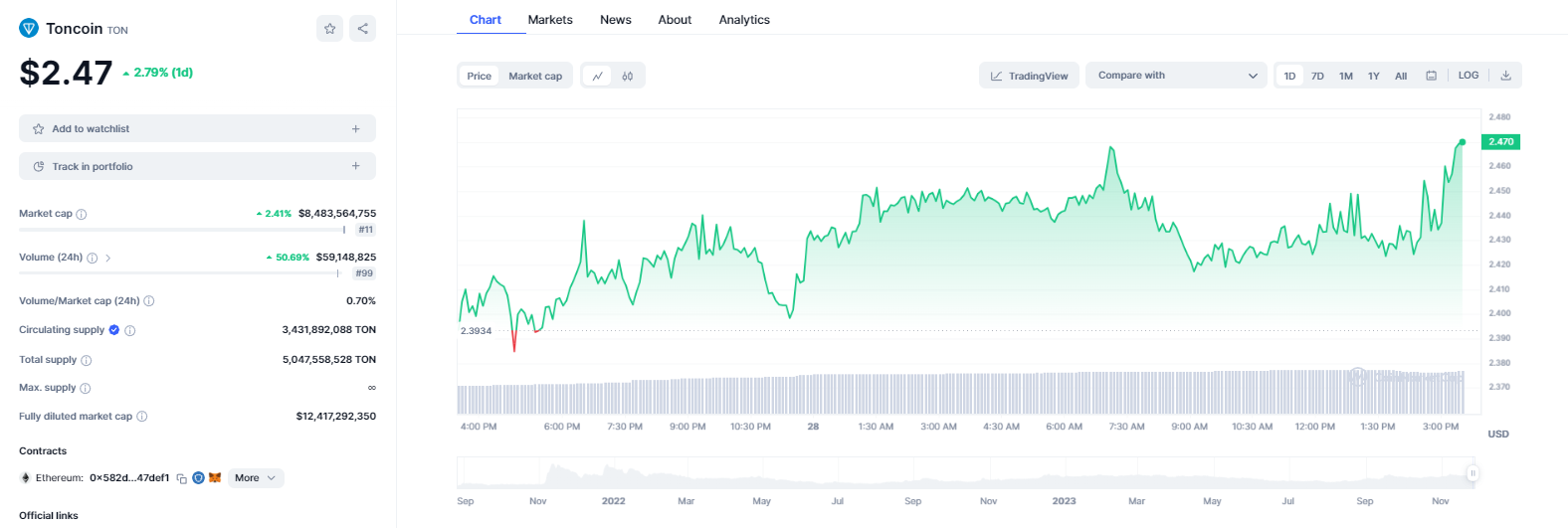Copy the Ethereum contract address

tap(182, 478)
